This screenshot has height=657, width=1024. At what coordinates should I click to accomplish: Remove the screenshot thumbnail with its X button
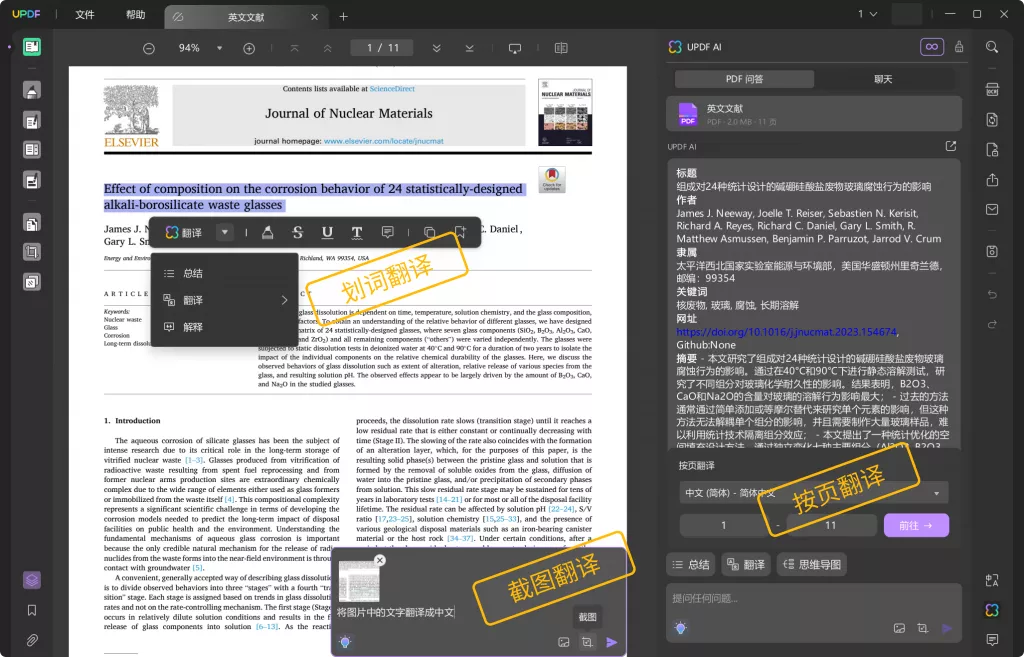coord(380,560)
